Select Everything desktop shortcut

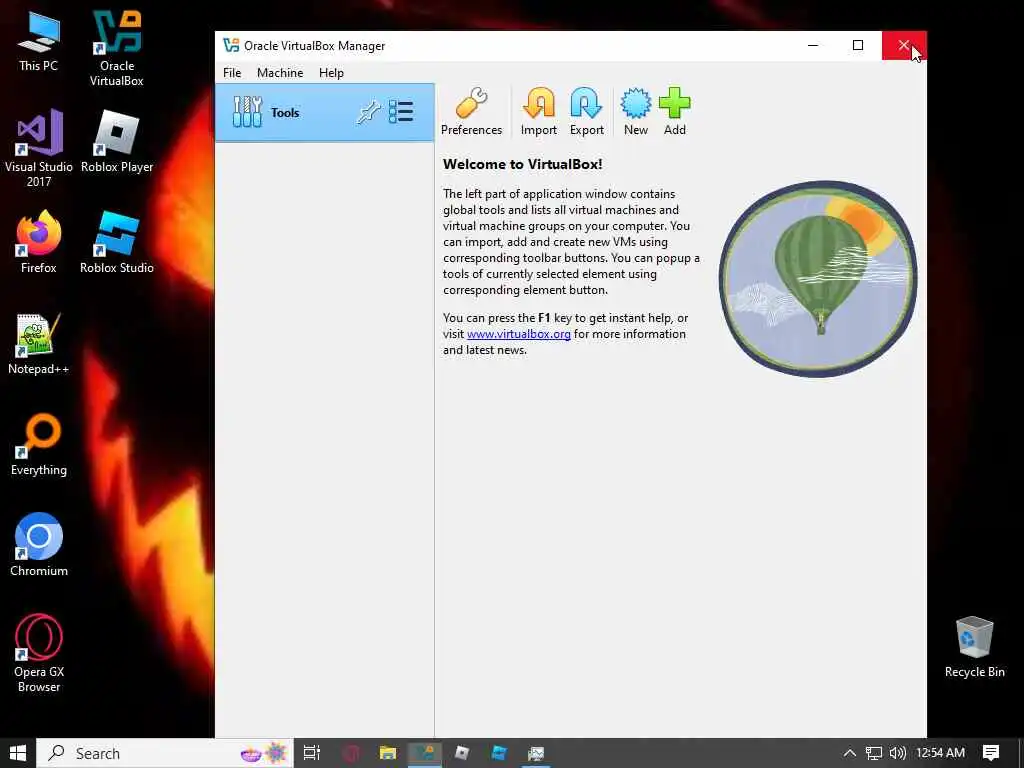pos(39,445)
